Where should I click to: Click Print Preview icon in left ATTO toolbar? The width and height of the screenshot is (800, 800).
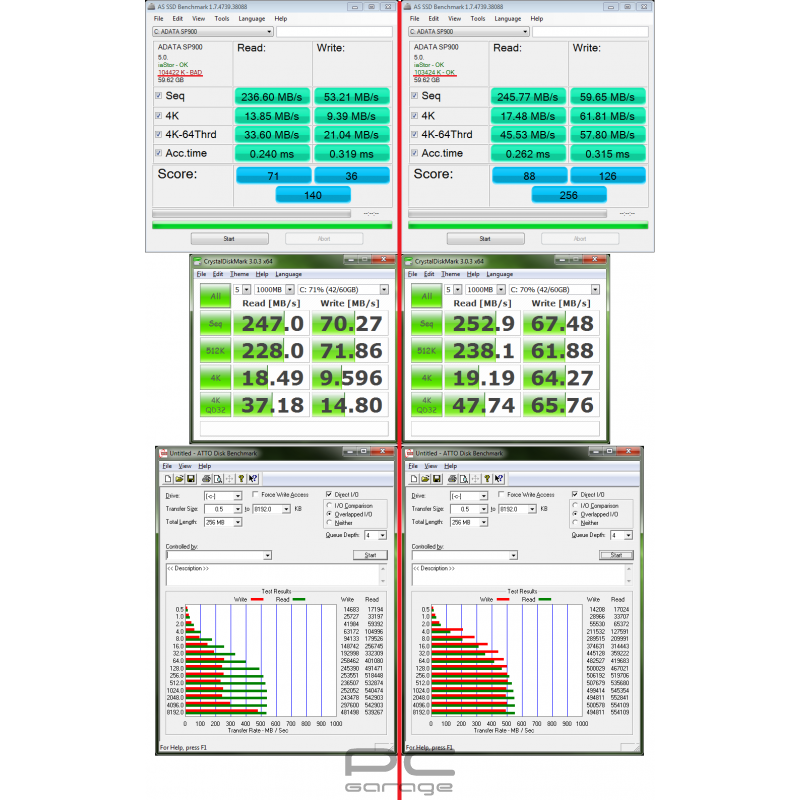pyautogui.click(x=218, y=479)
